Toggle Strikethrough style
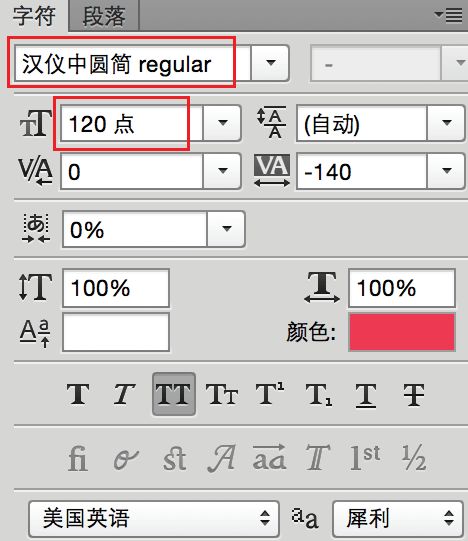Viewport: 468px width, 541px height. (x=414, y=395)
